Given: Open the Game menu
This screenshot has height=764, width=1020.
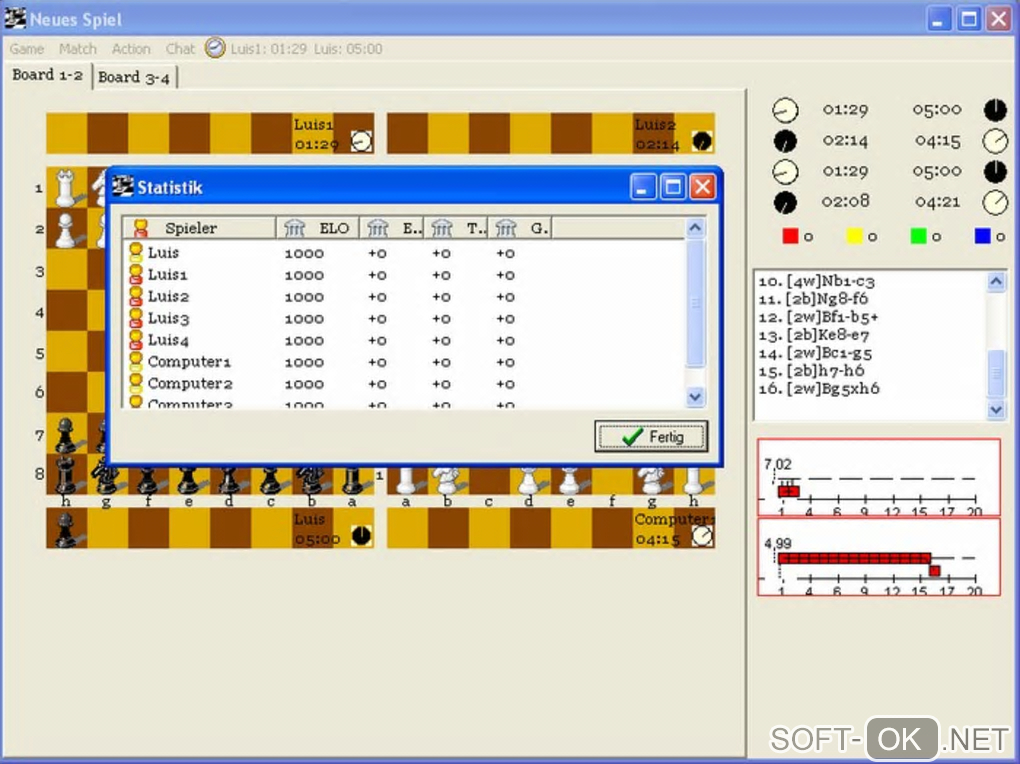Looking at the screenshot, I should [x=27, y=49].
